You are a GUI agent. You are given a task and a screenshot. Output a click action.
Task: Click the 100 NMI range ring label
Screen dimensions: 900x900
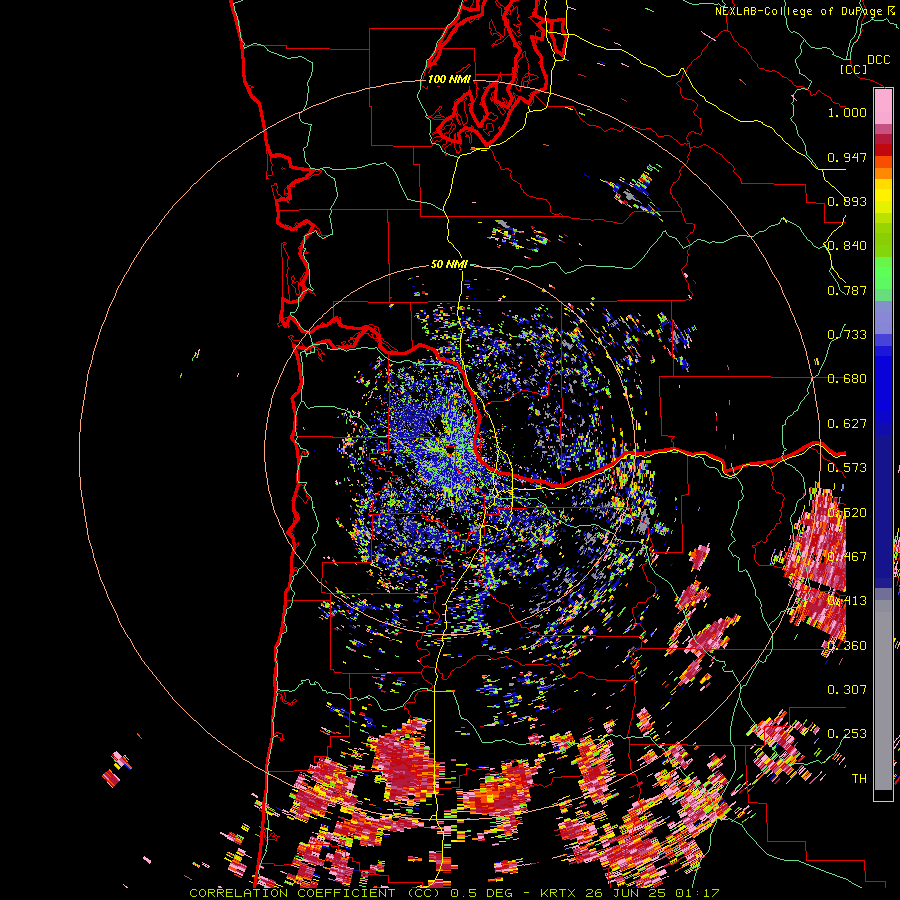click(x=449, y=79)
